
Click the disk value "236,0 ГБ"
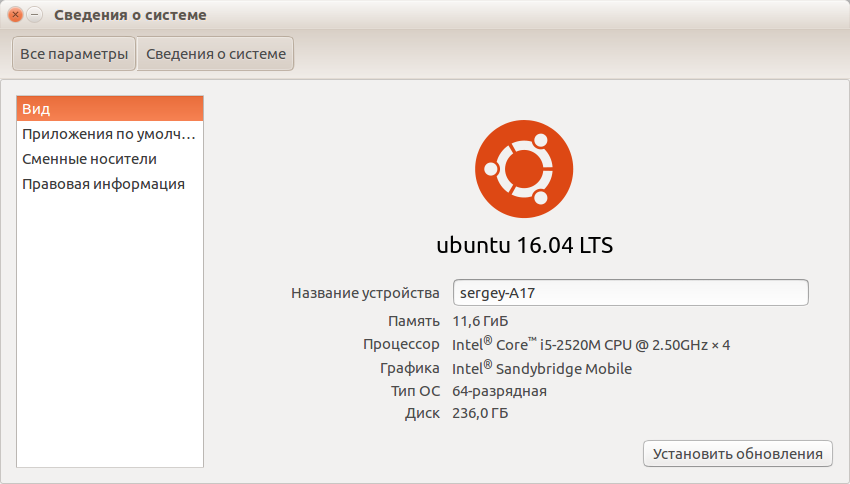(480, 414)
